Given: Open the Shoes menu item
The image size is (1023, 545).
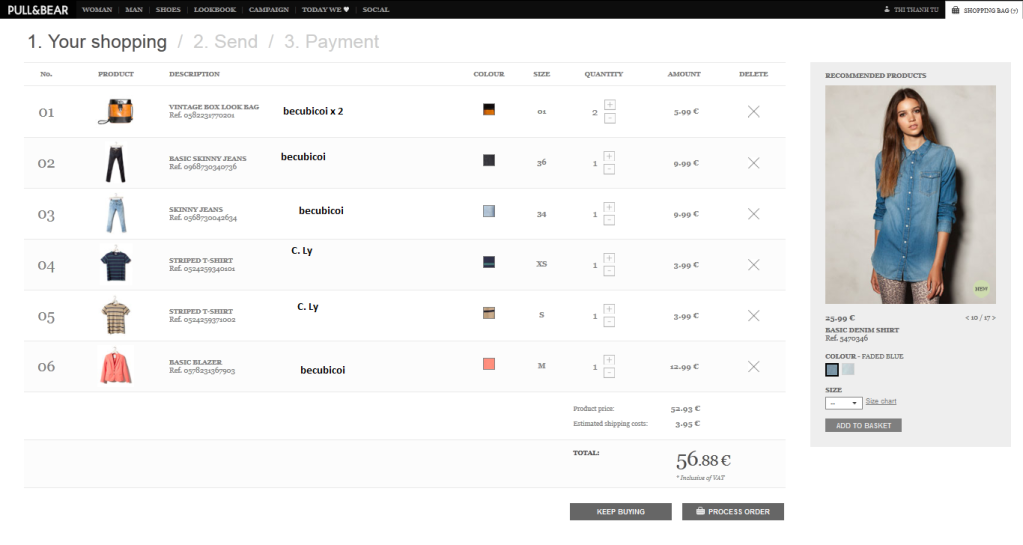Looking at the screenshot, I should point(168,9).
